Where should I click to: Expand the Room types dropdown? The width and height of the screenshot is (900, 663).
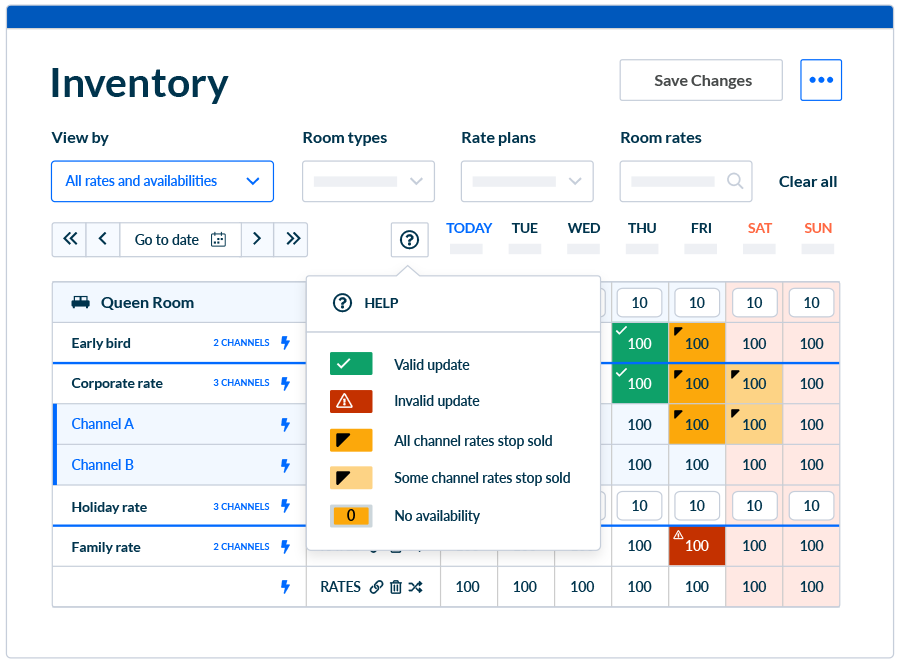pyautogui.click(x=368, y=181)
